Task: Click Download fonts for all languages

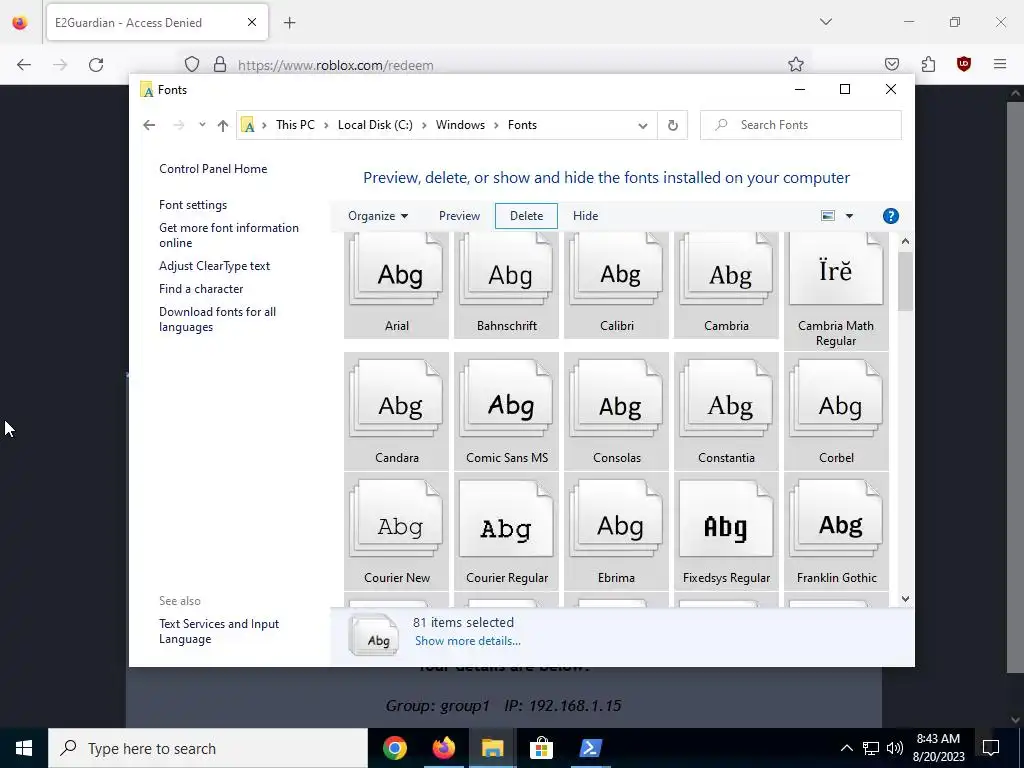Action: (217, 319)
